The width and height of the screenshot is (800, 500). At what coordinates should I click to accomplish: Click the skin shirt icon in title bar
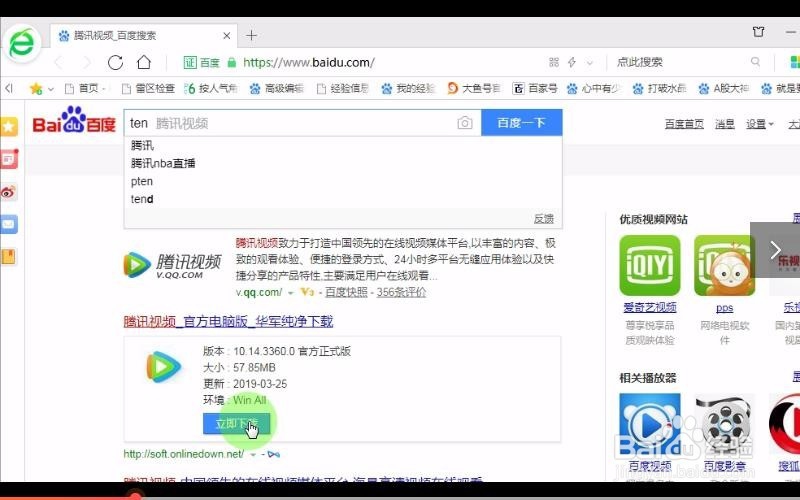pos(759,32)
